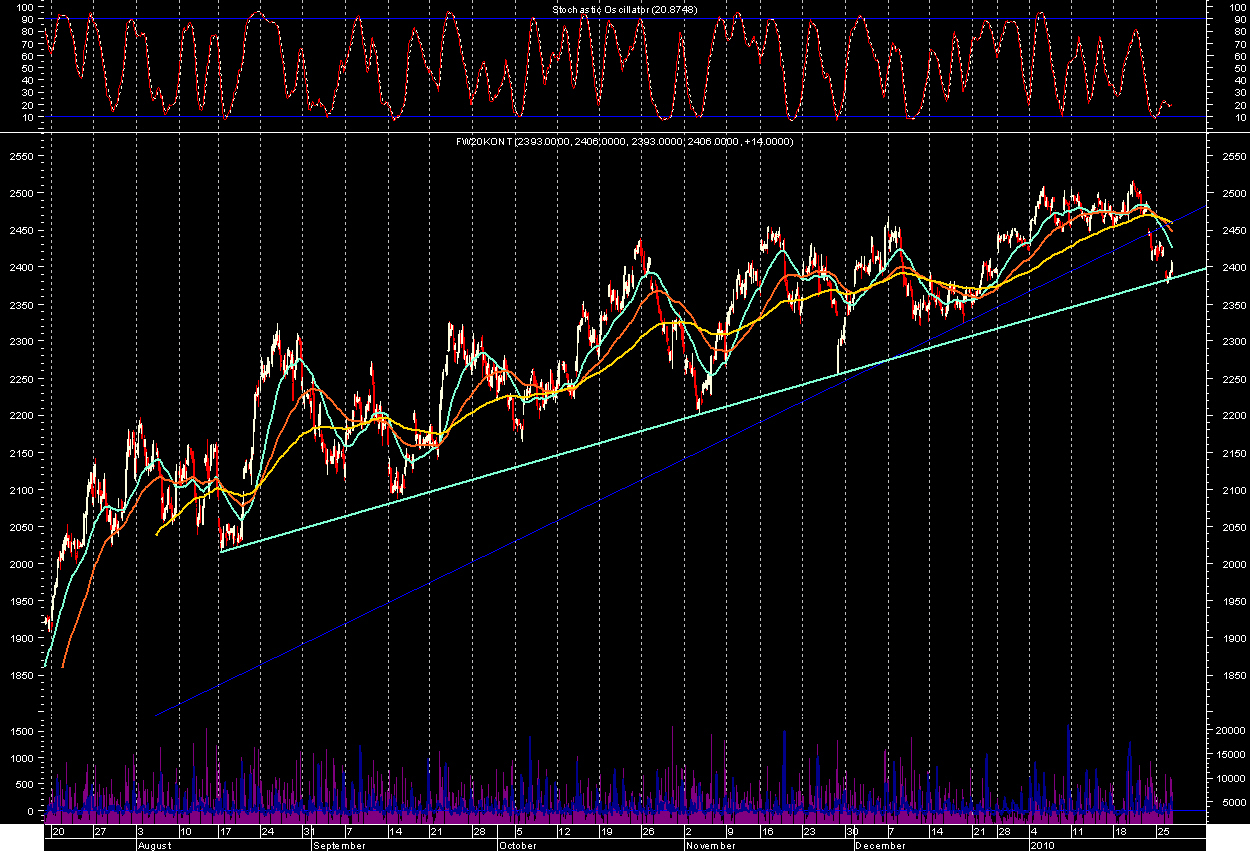Screen dimensions: 1250x851
Task: Click the 20000 label on the volume axis
Action: tap(1225, 732)
